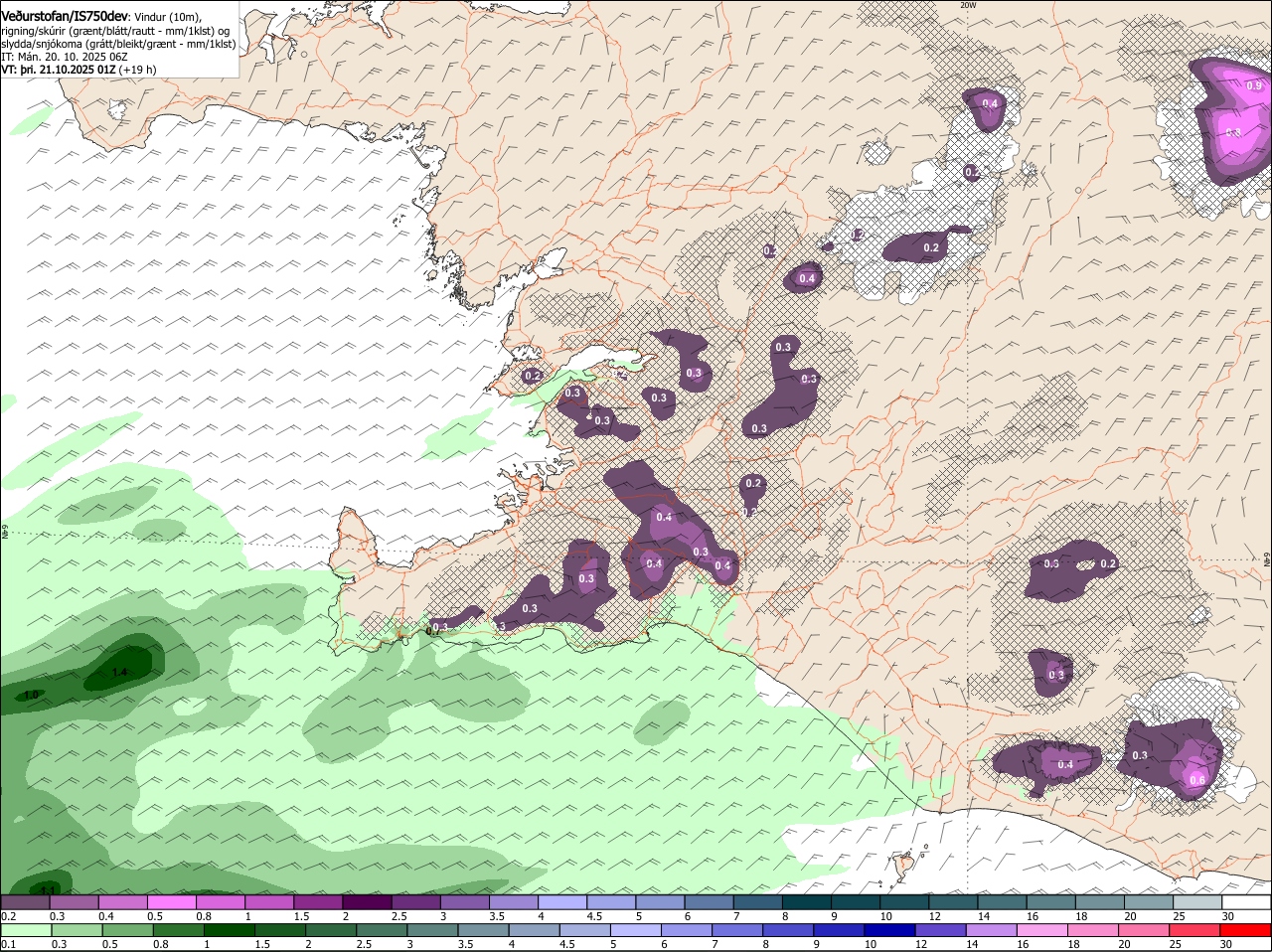1272x952 pixels.
Task: Pick the grey-green 2.5 rain legend swatch
Action: click(x=381, y=930)
